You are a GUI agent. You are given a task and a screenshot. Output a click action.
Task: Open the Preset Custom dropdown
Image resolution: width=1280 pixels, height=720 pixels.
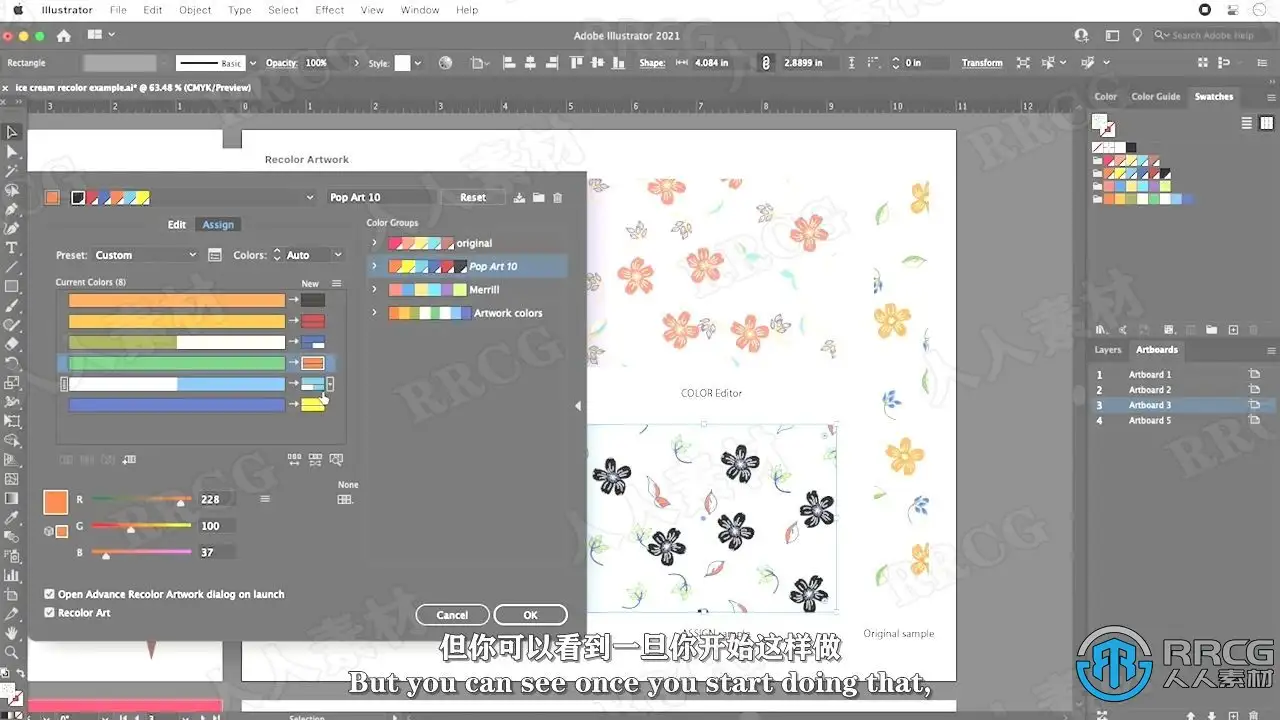point(147,255)
